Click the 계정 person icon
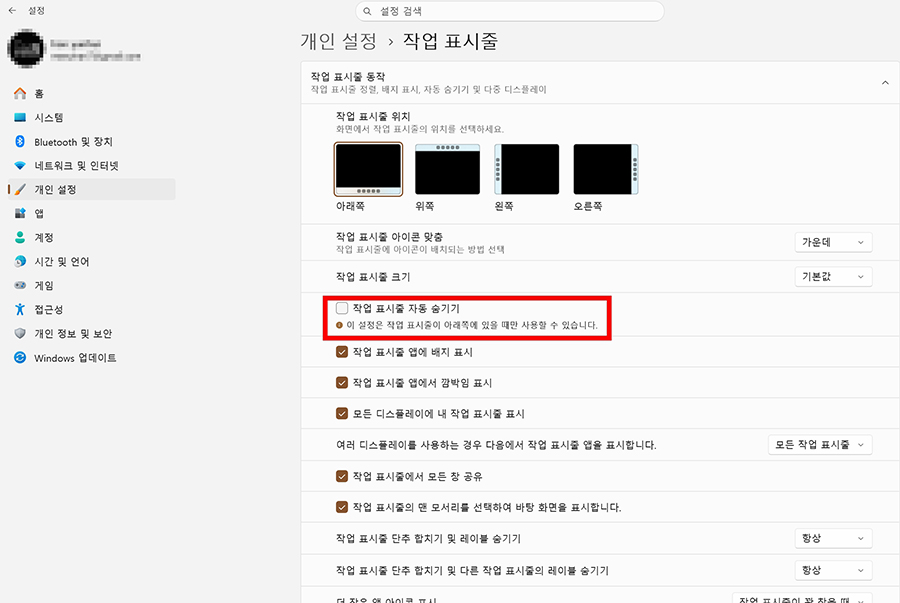The height and width of the screenshot is (603, 900). (20, 238)
